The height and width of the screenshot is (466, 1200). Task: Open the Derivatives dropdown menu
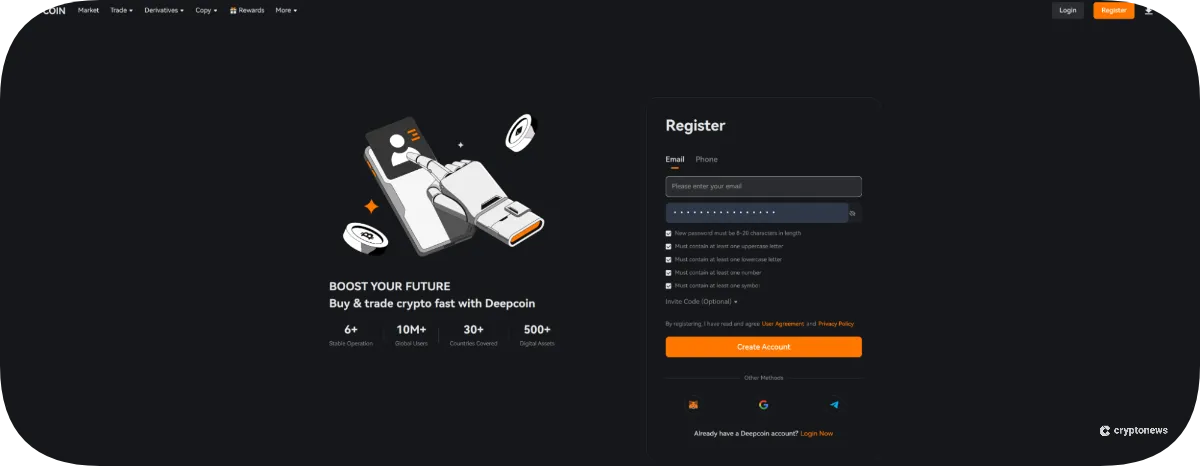[164, 10]
